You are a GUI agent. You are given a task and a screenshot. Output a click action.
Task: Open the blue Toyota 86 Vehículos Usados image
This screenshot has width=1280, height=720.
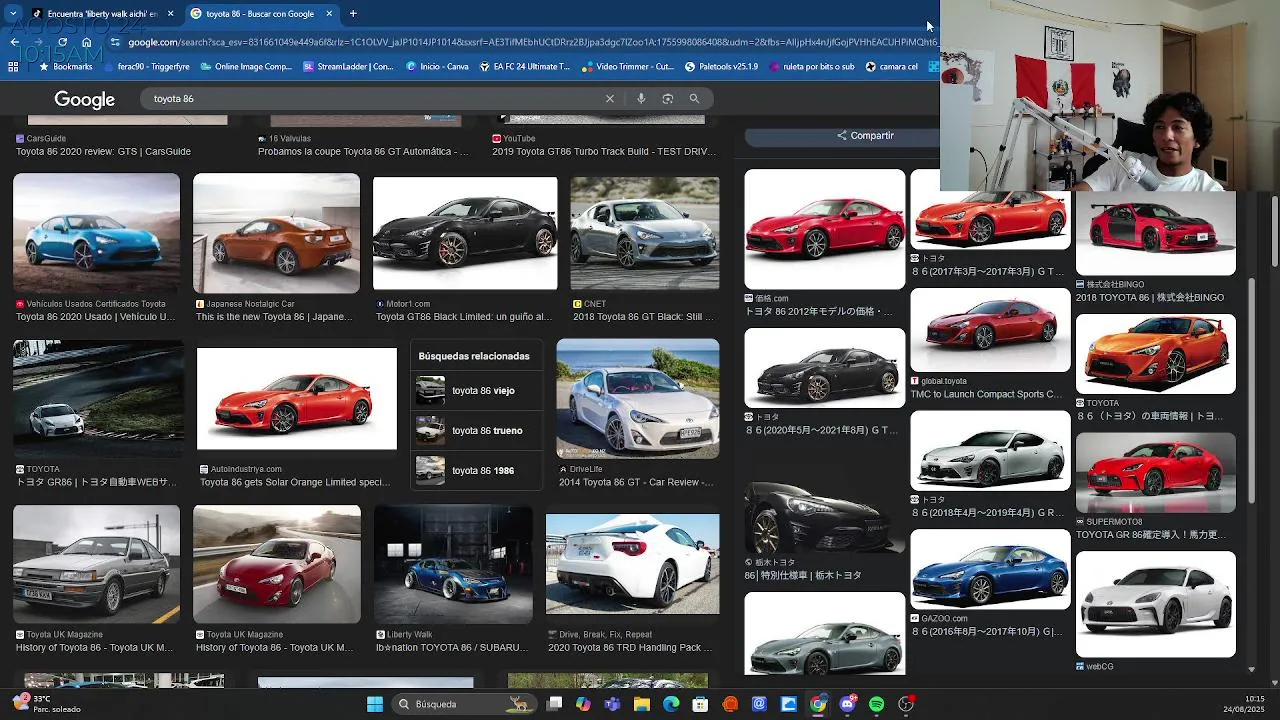point(97,233)
